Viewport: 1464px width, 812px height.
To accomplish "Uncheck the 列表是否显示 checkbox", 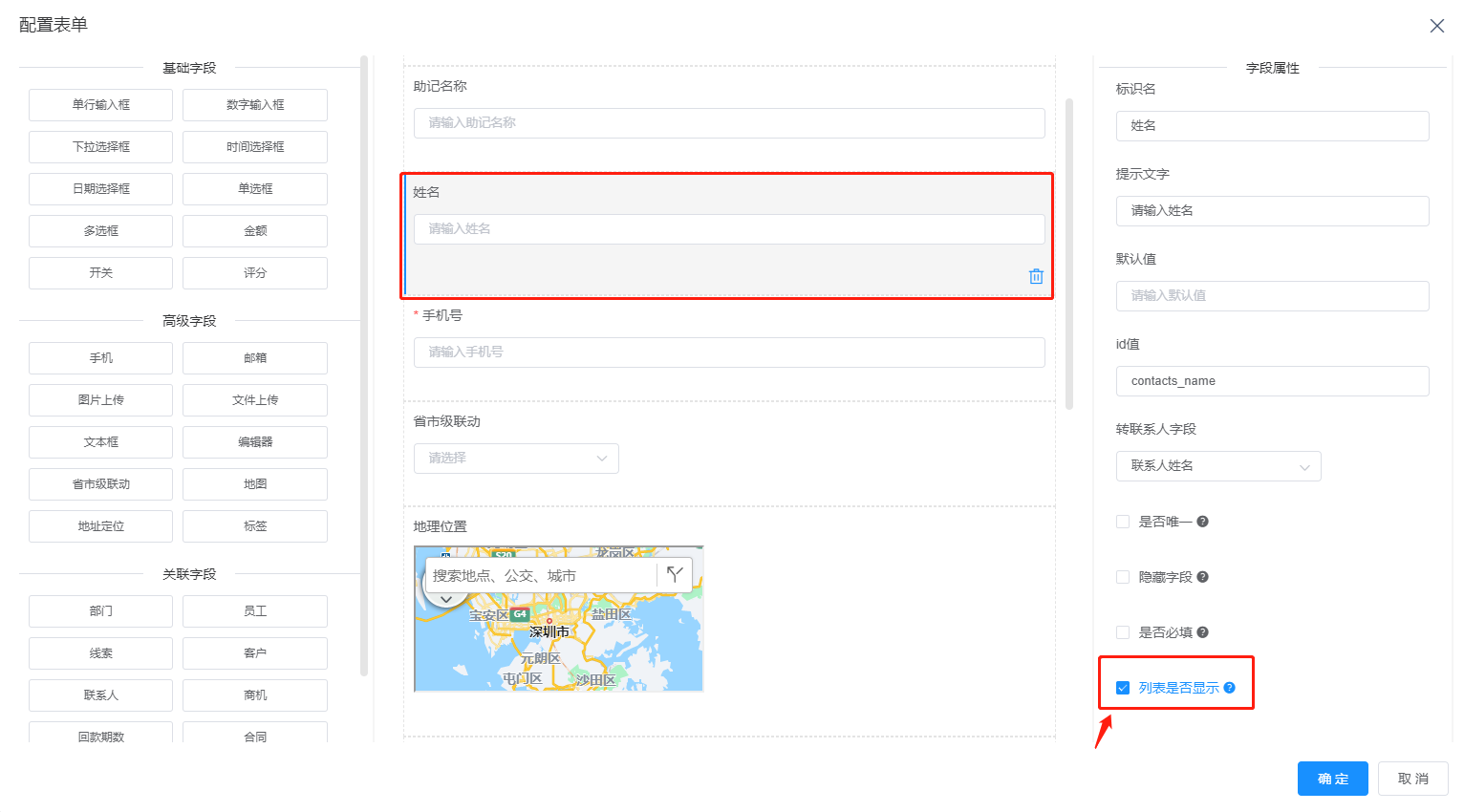I will pos(1123,688).
